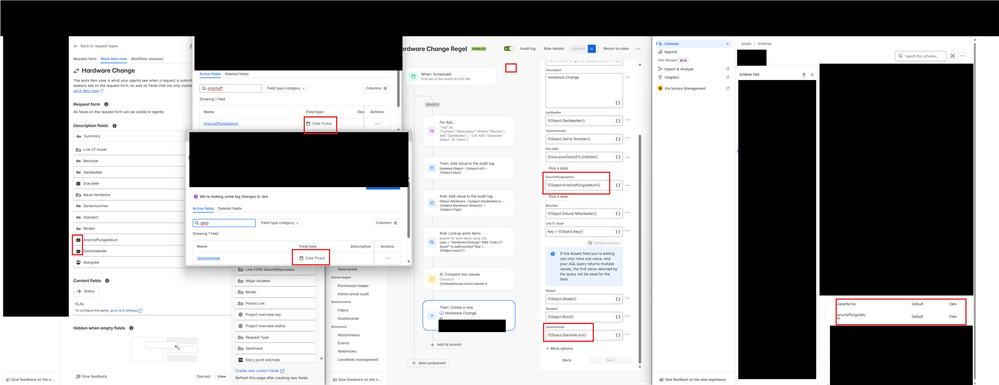Open the Webhooks settings item

click(x=347, y=351)
